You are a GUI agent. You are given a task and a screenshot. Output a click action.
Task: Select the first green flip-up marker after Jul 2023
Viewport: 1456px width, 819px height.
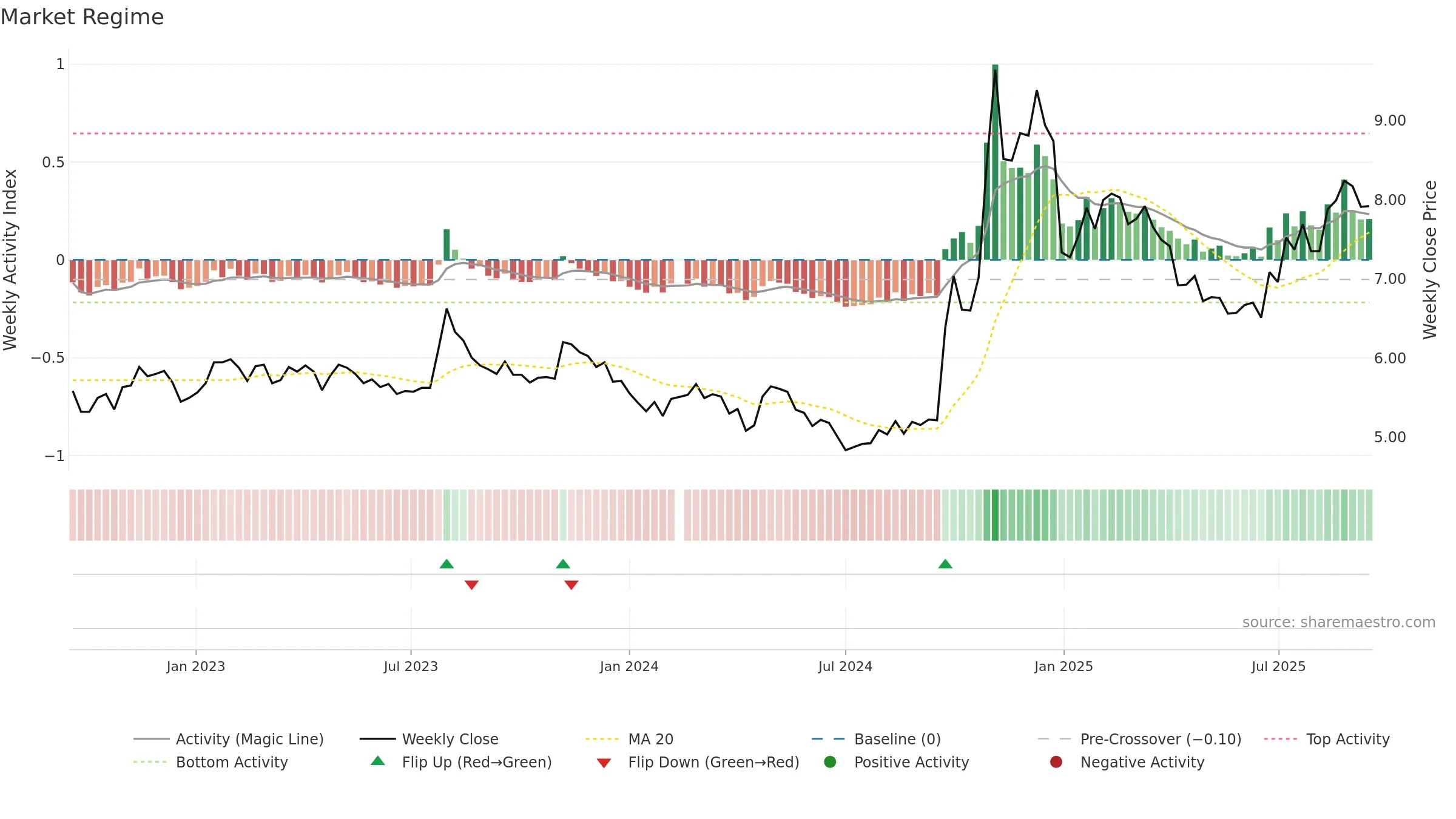coord(447,564)
